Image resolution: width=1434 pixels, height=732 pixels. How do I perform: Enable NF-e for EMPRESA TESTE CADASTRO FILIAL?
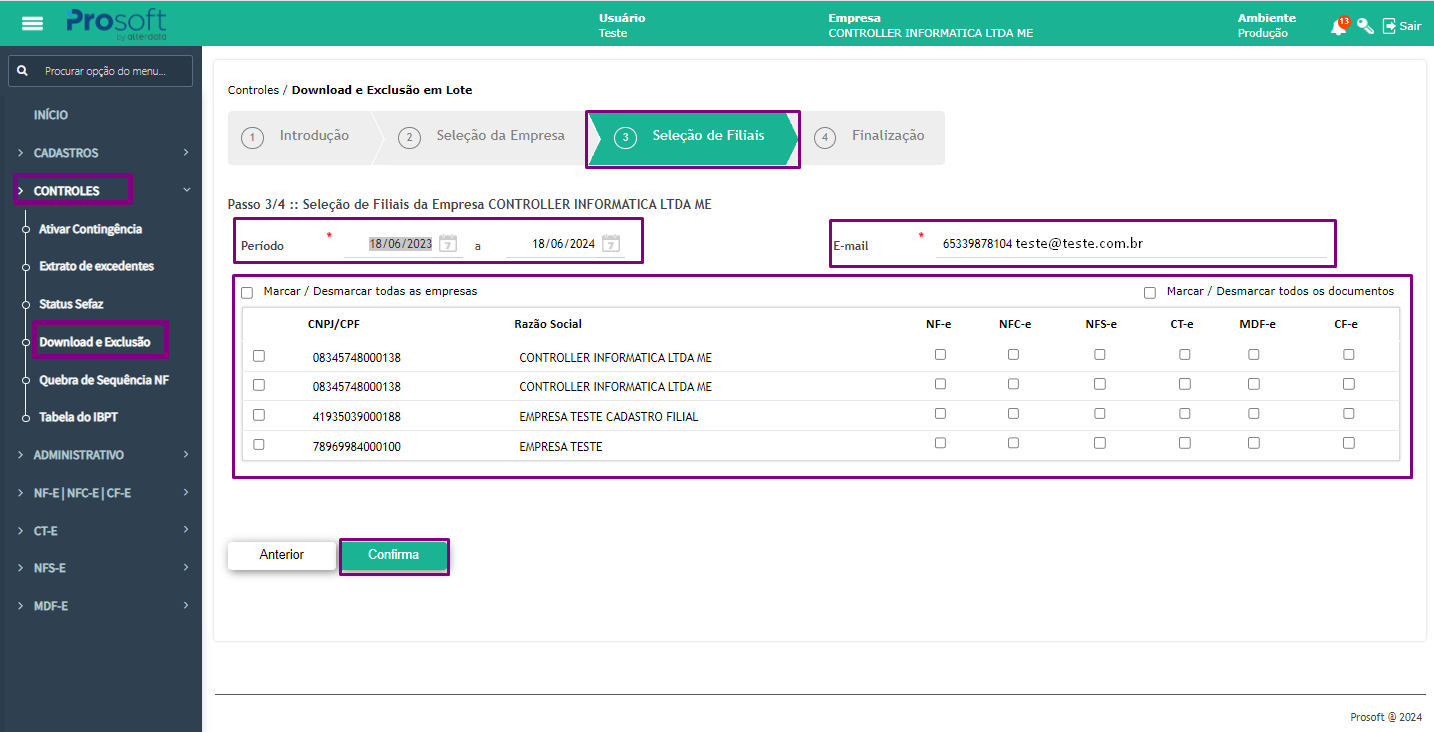coord(940,413)
